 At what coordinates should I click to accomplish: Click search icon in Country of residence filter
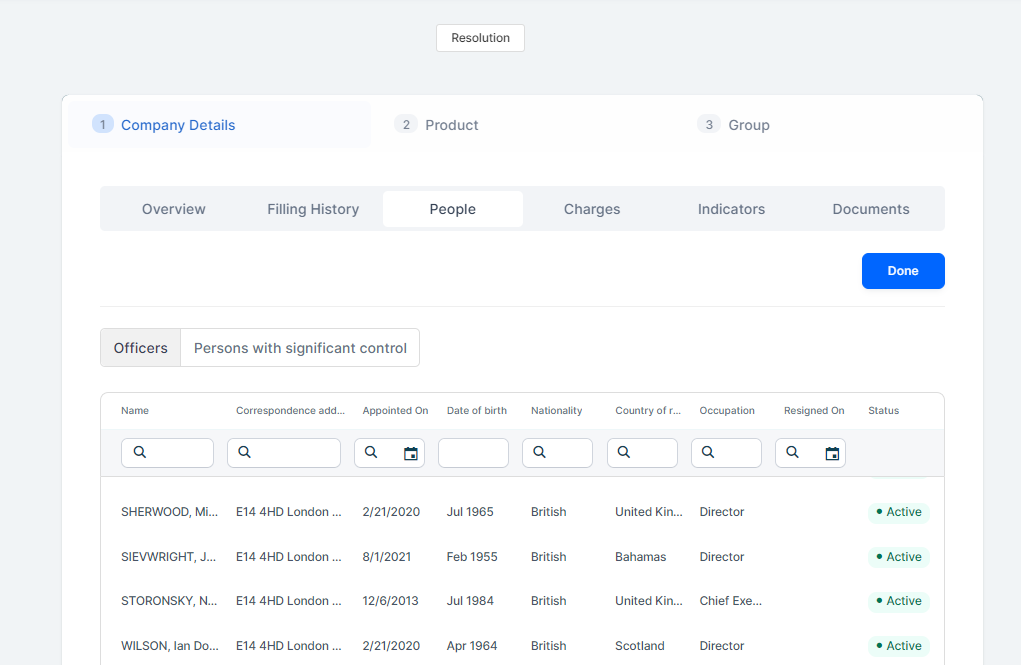pyautogui.click(x=624, y=452)
